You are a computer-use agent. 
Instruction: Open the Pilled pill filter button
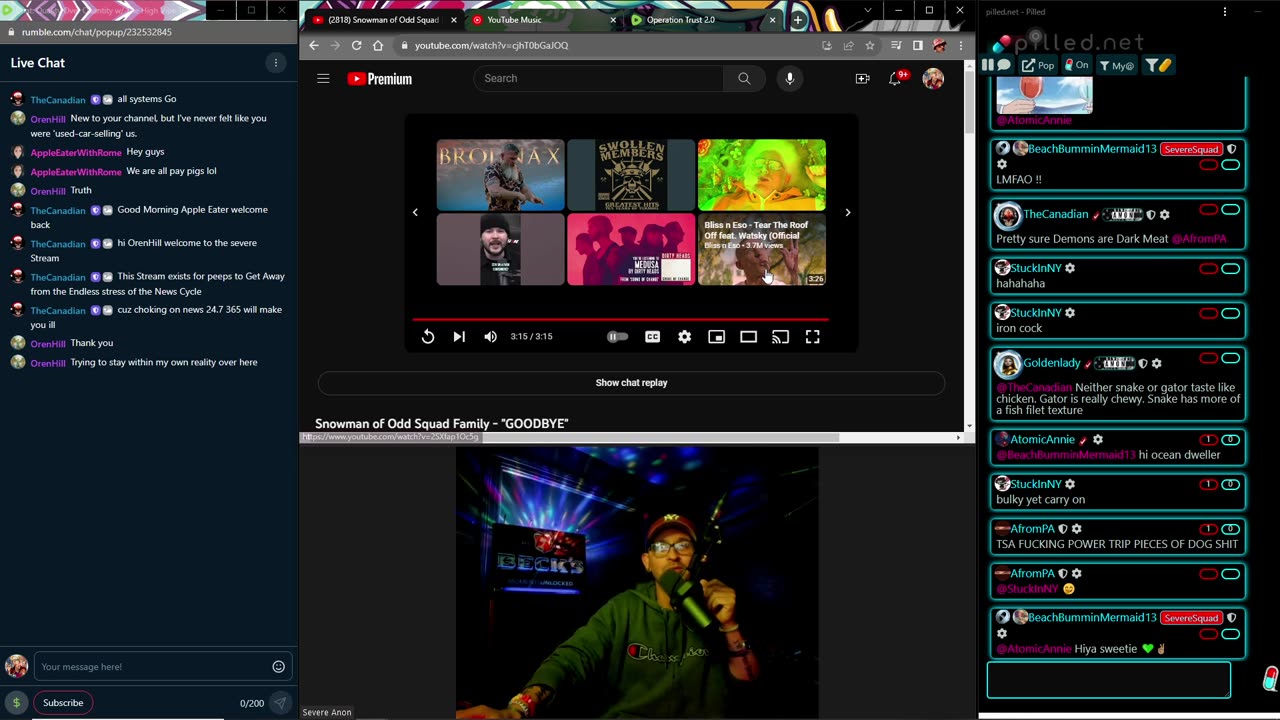point(1158,66)
